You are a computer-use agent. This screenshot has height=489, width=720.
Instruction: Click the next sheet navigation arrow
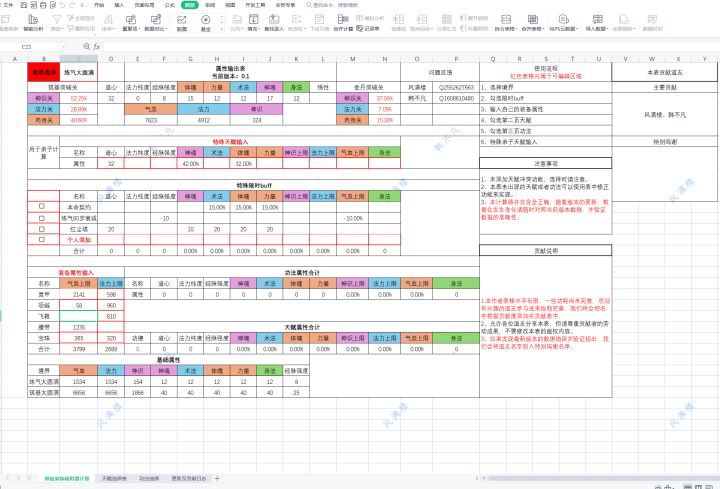[18, 478]
